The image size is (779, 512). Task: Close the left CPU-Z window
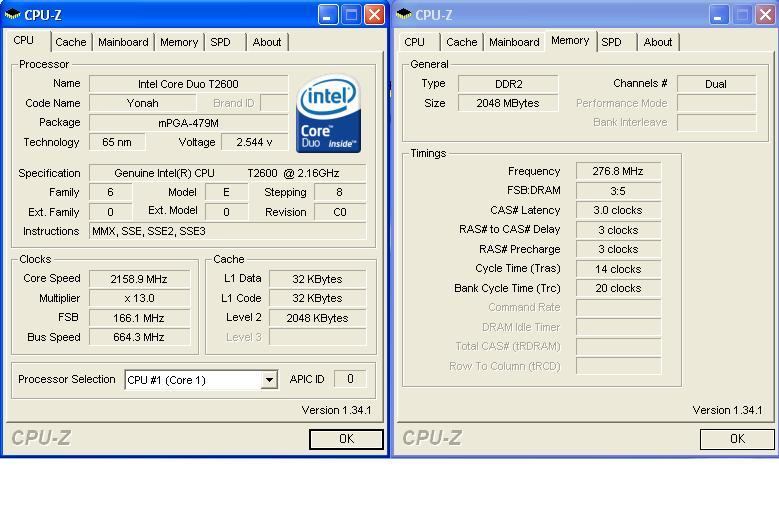click(x=375, y=15)
